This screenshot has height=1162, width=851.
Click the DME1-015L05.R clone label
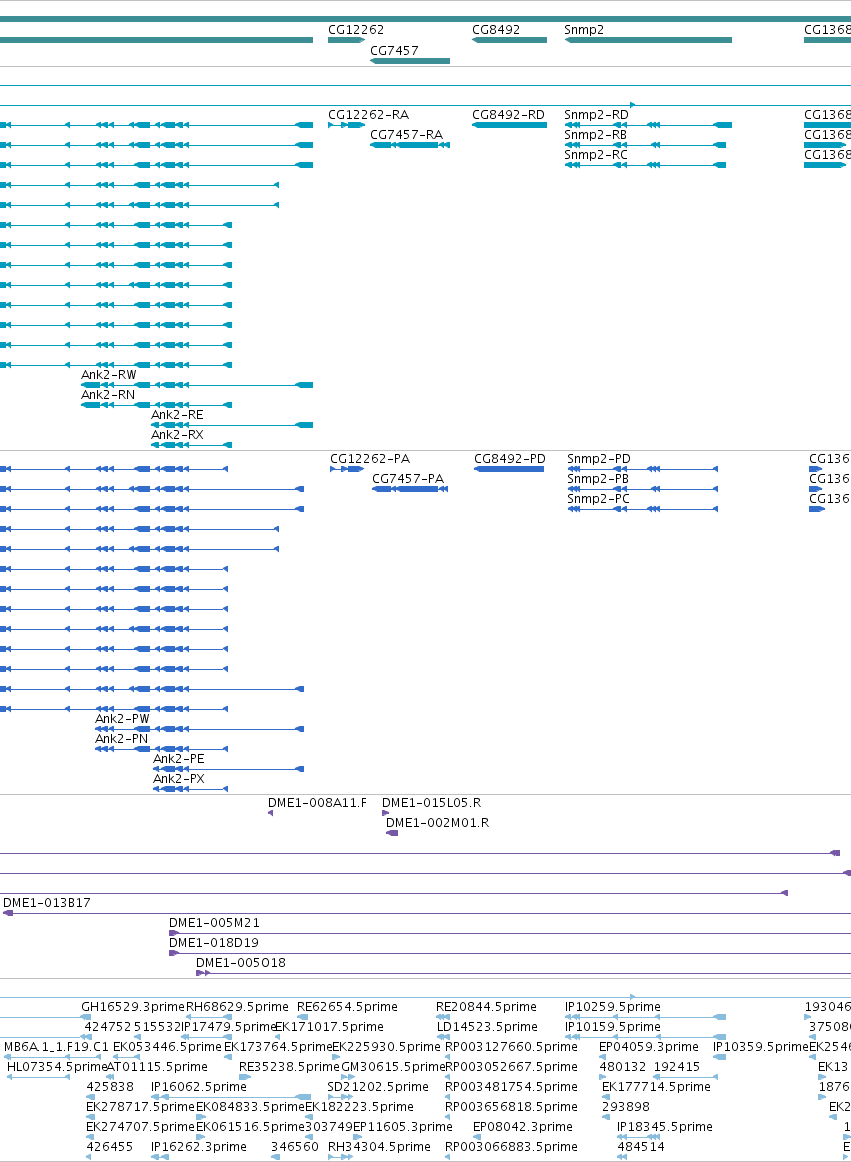tap(431, 803)
